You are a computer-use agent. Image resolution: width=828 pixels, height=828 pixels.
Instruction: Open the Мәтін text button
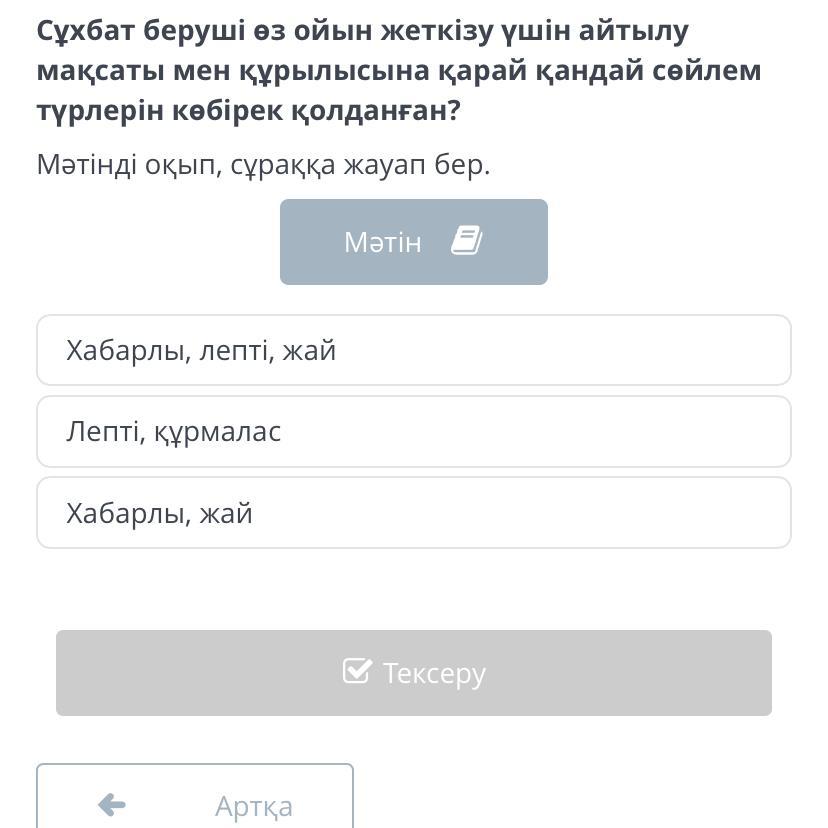(413, 242)
